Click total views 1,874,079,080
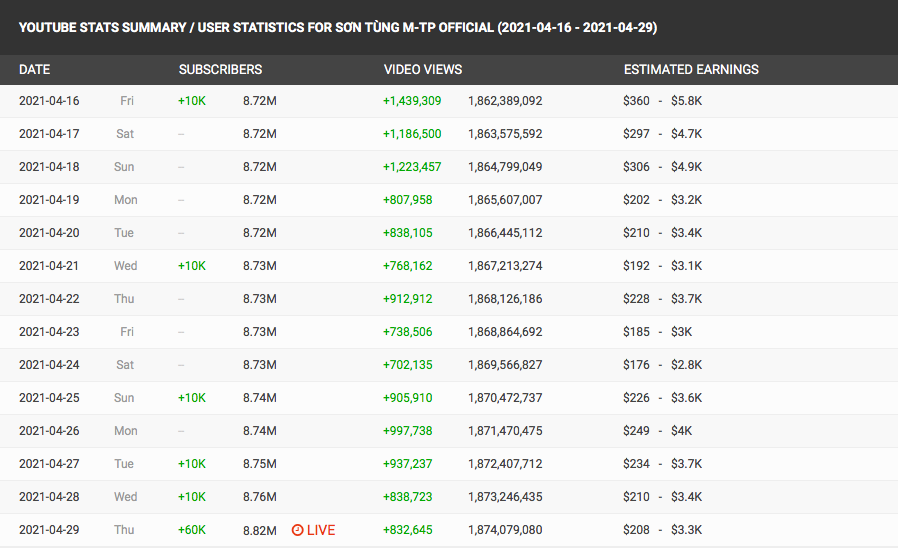Viewport: 898px width, 548px height. click(505, 530)
